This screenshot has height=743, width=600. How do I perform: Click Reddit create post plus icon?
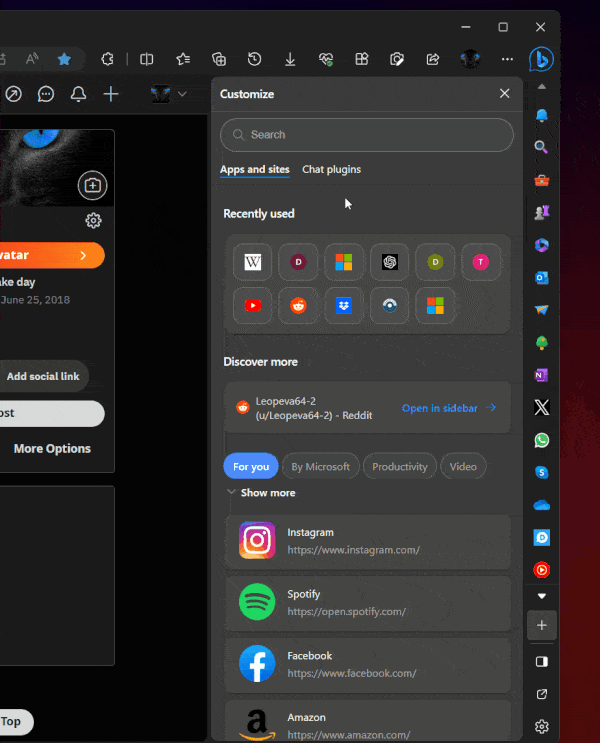(x=111, y=94)
